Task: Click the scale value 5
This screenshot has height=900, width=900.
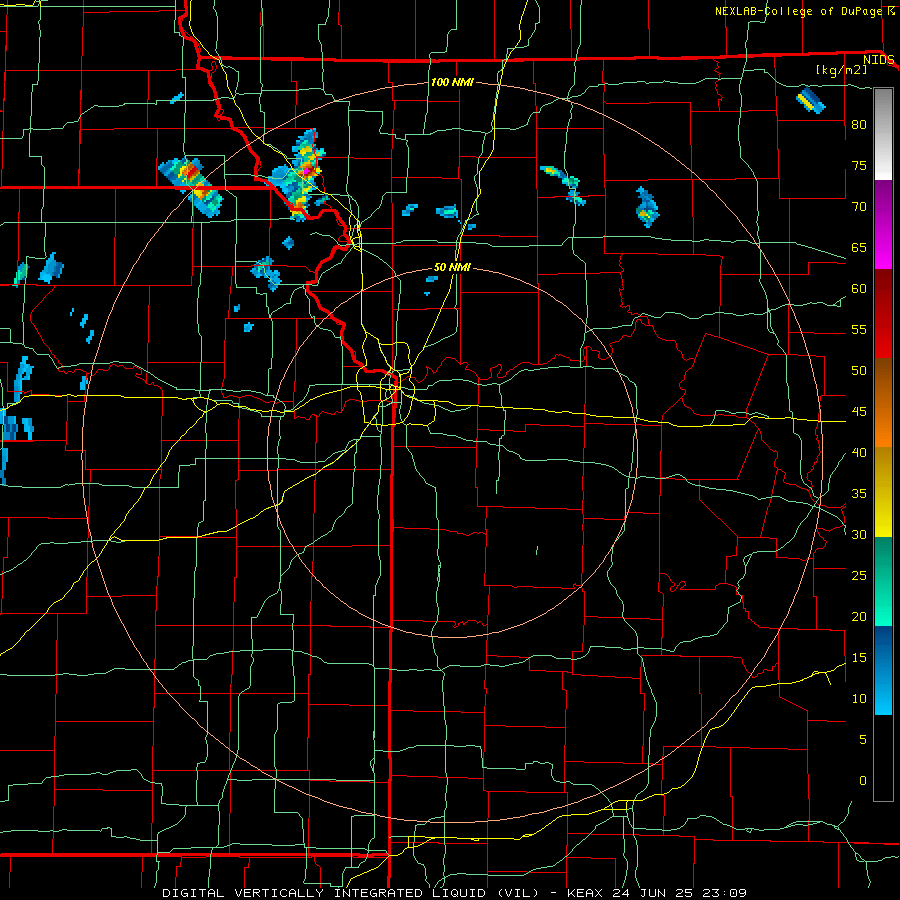Action: 863,739
